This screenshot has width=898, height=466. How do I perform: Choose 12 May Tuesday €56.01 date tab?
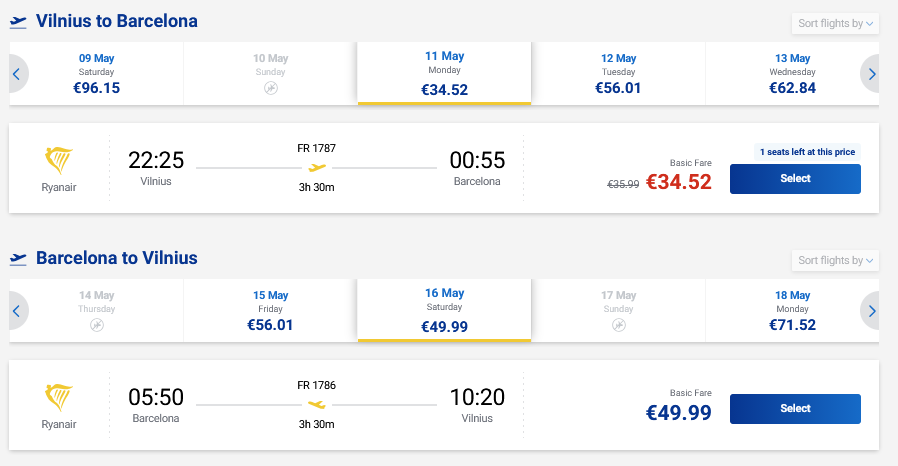(x=619, y=74)
